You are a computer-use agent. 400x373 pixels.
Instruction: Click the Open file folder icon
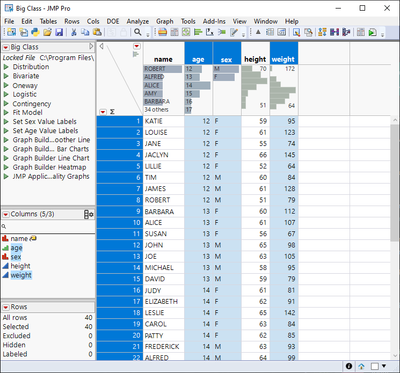click(47, 32)
